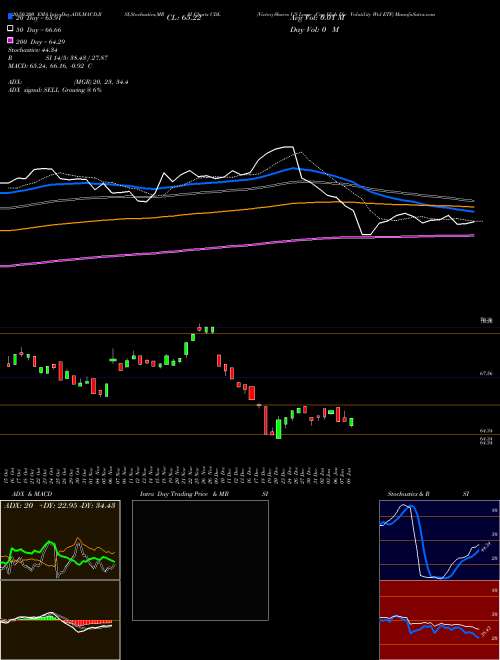Click the tall red candlestick at the low

click(x=266, y=420)
